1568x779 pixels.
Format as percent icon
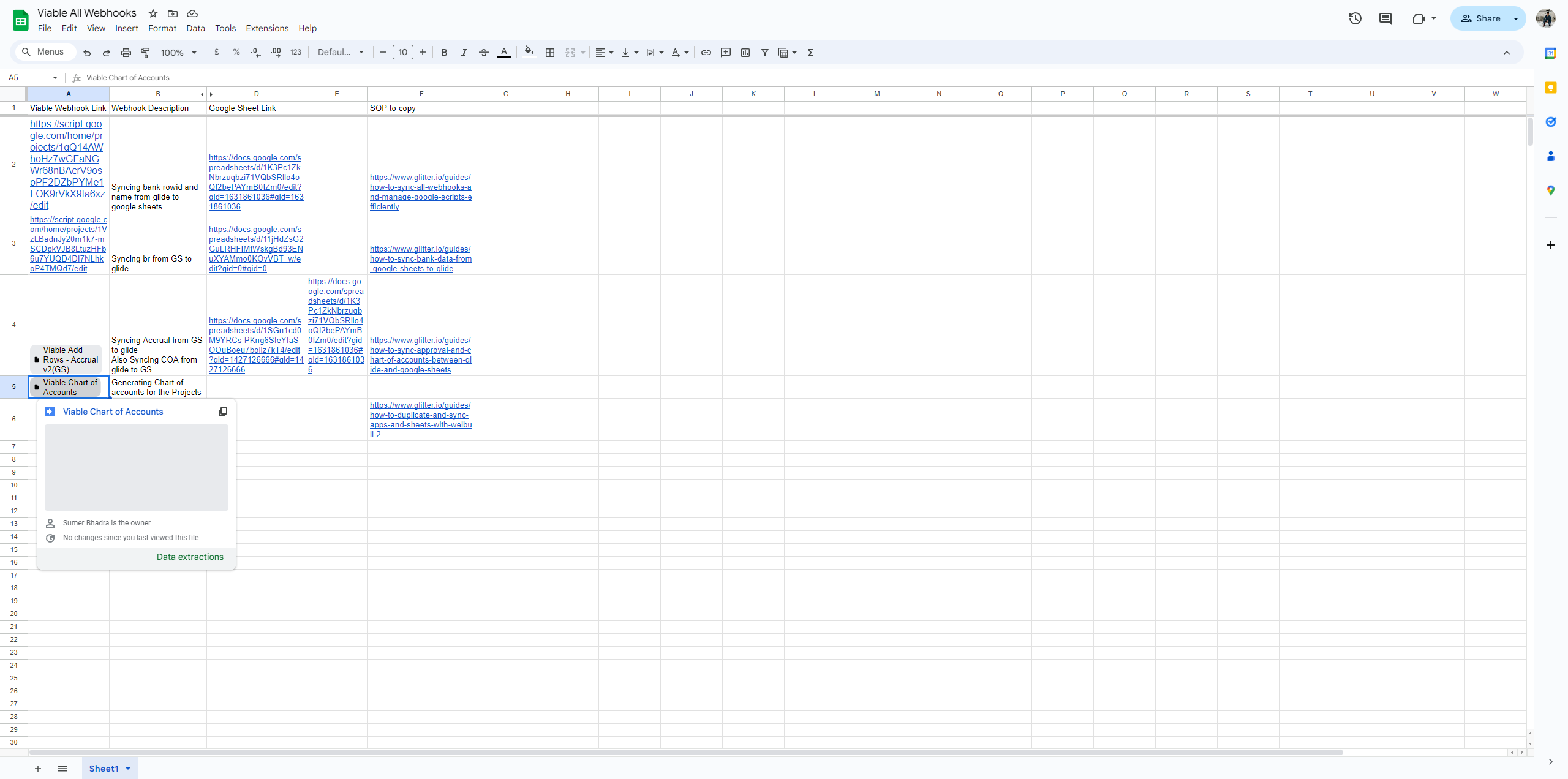(x=236, y=53)
